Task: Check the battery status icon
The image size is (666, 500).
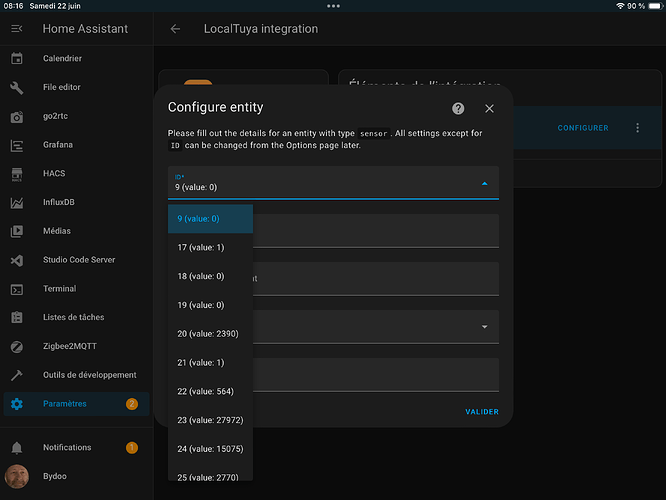Action: pyautogui.click(x=656, y=6)
